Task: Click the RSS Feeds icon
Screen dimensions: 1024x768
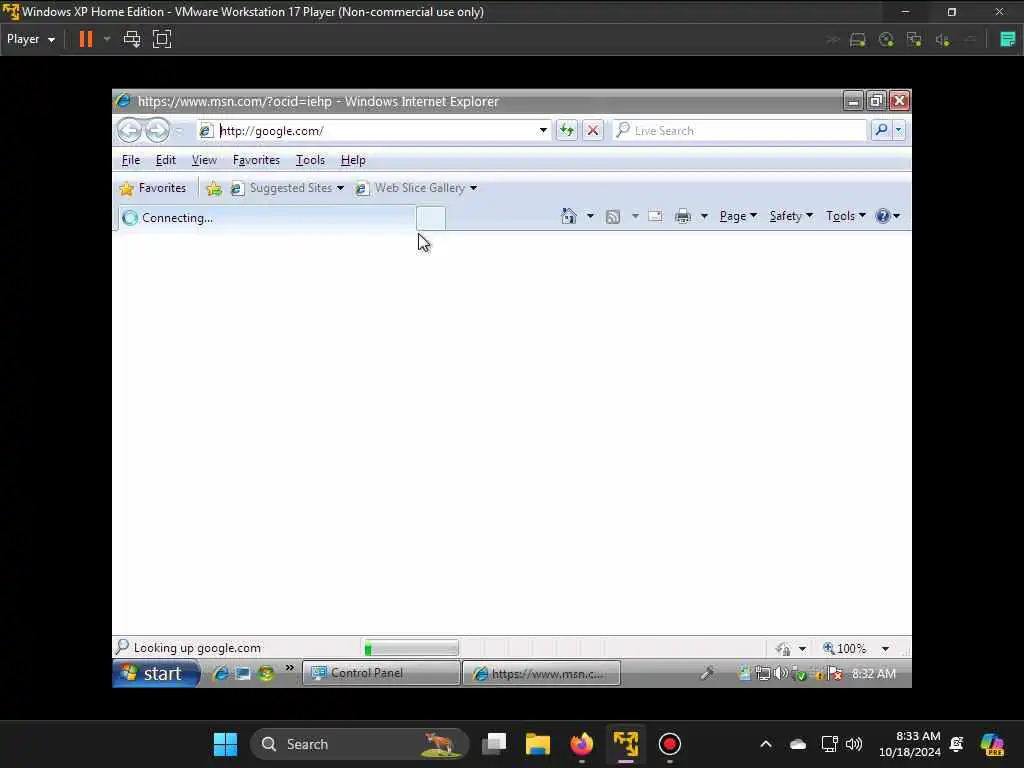Action: 613,216
